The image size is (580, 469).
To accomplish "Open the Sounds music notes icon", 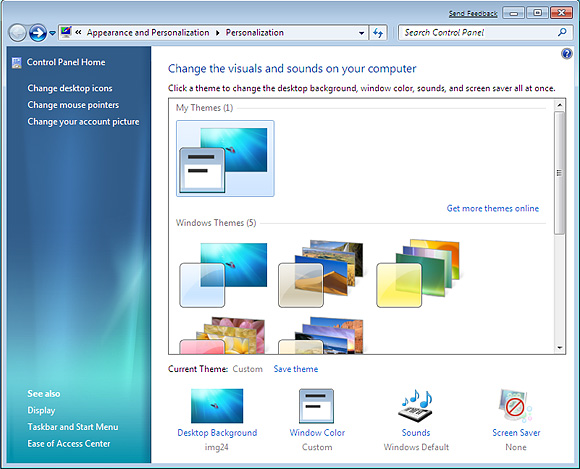I will (x=415, y=406).
